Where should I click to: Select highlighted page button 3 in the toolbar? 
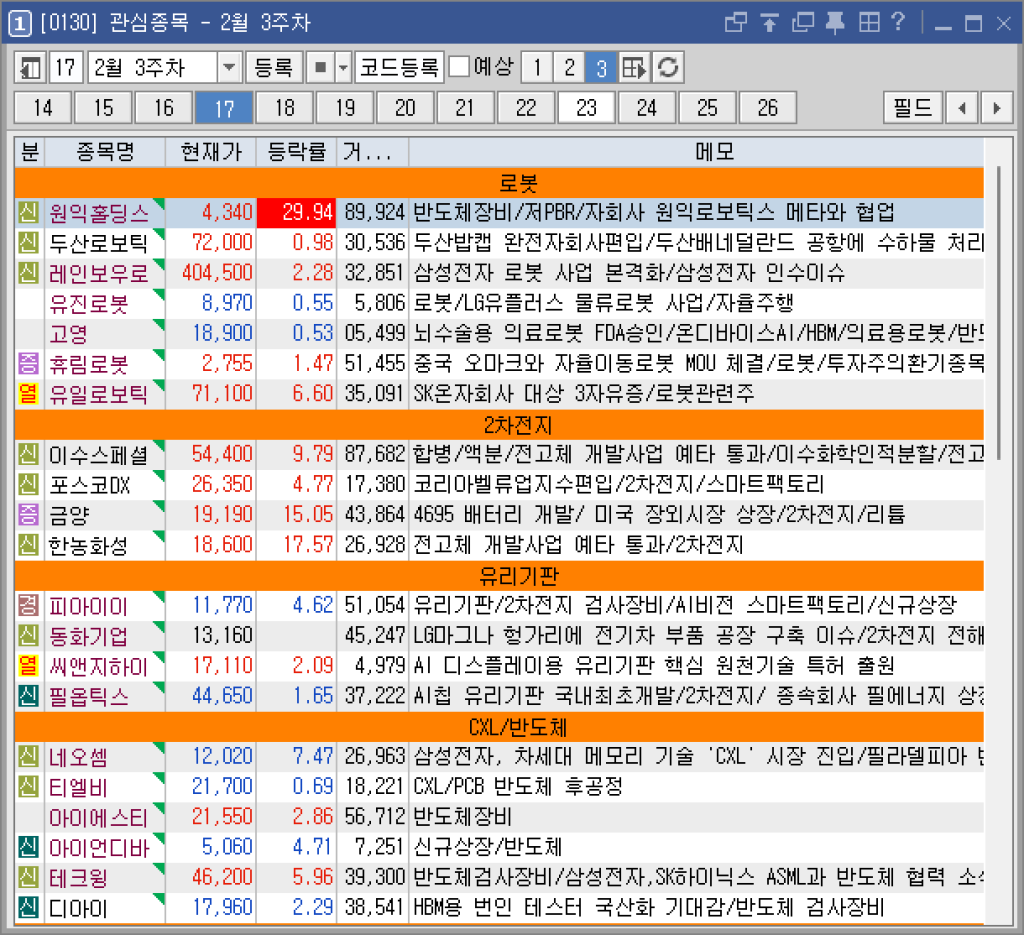click(601, 68)
